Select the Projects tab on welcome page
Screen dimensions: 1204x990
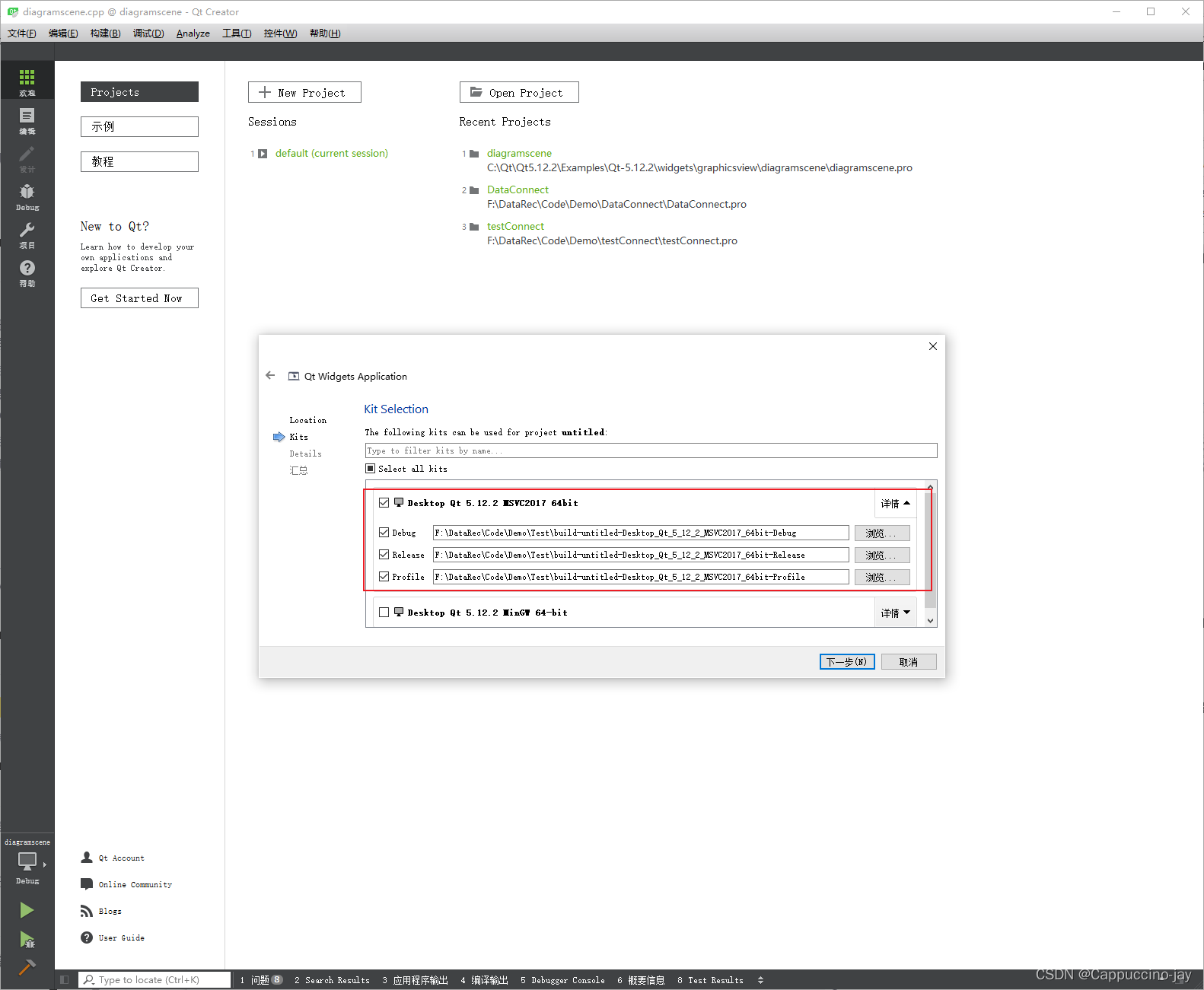click(x=139, y=92)
